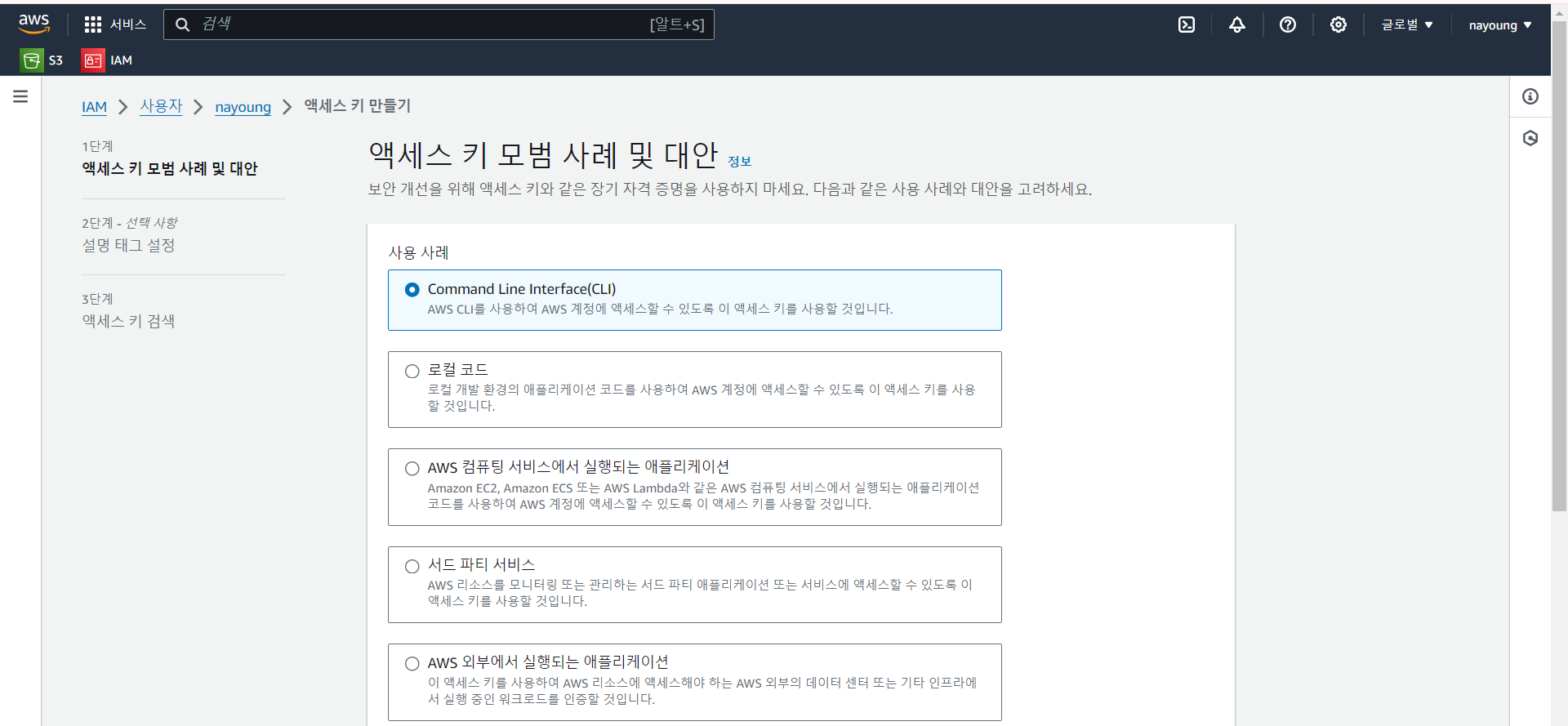Click the IAM shortcut label text
This screenshot has width=1568, height=726.
[x=121, y=60]
